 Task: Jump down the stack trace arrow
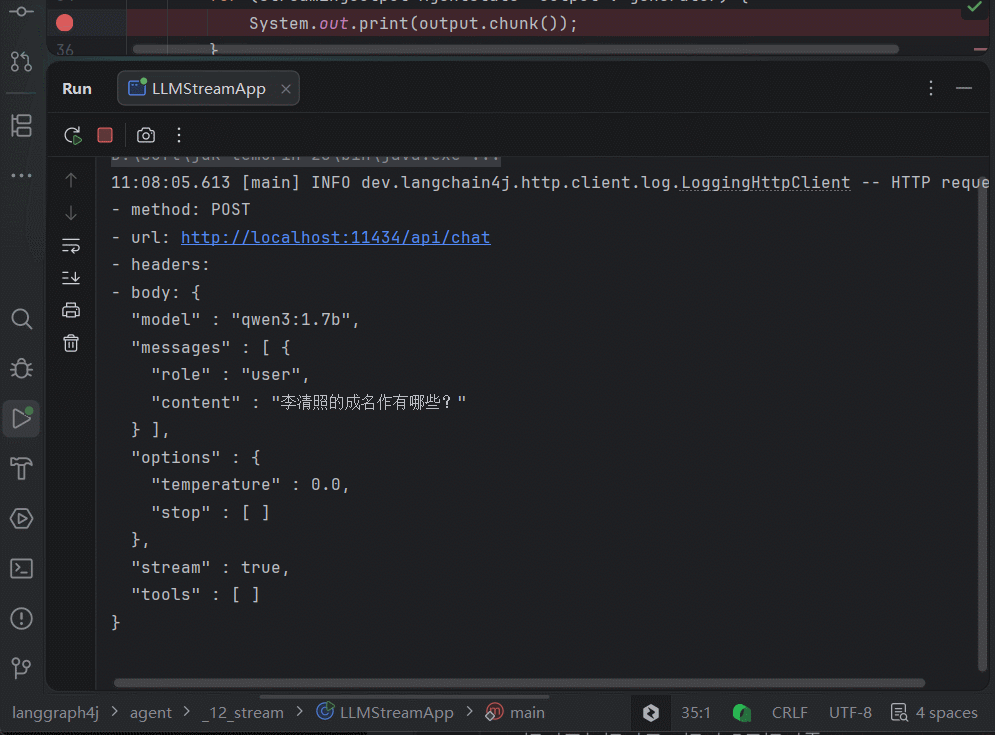pyautogui.click(x=71, y=213)
